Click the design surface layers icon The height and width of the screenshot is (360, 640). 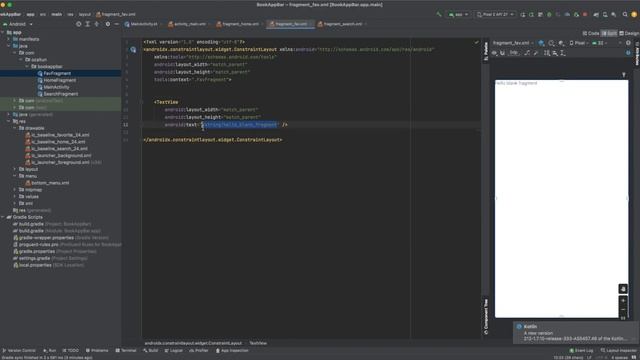coord(541,43)
